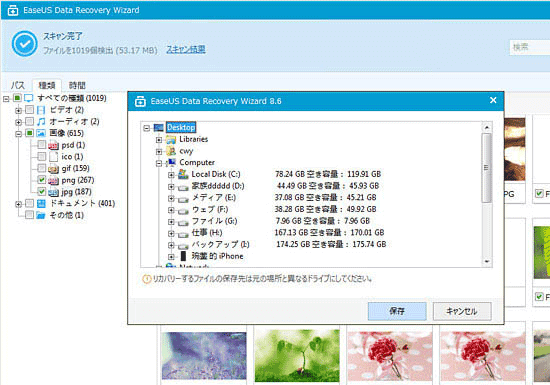Click the gif file type icon

(x=53, y=169)
